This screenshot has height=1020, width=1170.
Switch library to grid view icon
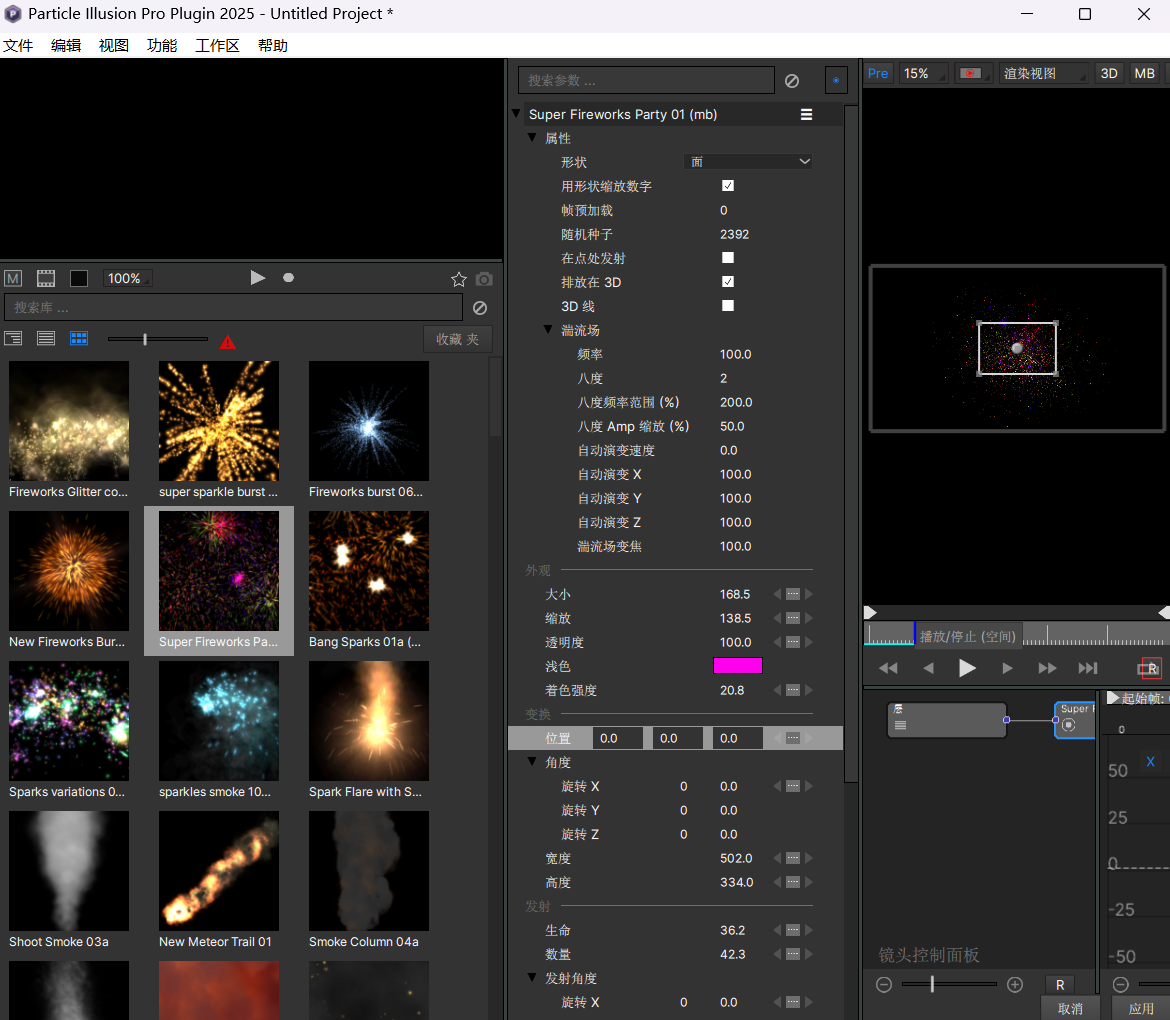point(78,339)
